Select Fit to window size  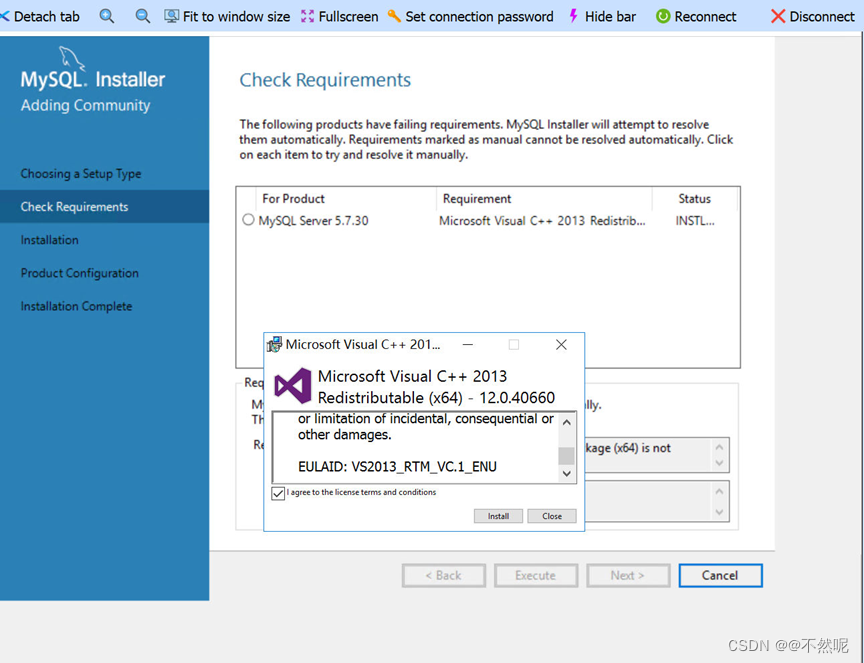click(227, 17)
